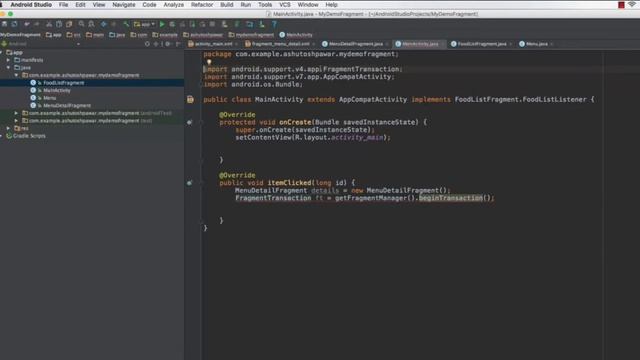
Task: Switch to the activity_main.xml tab
Action: tap(214, 44)
